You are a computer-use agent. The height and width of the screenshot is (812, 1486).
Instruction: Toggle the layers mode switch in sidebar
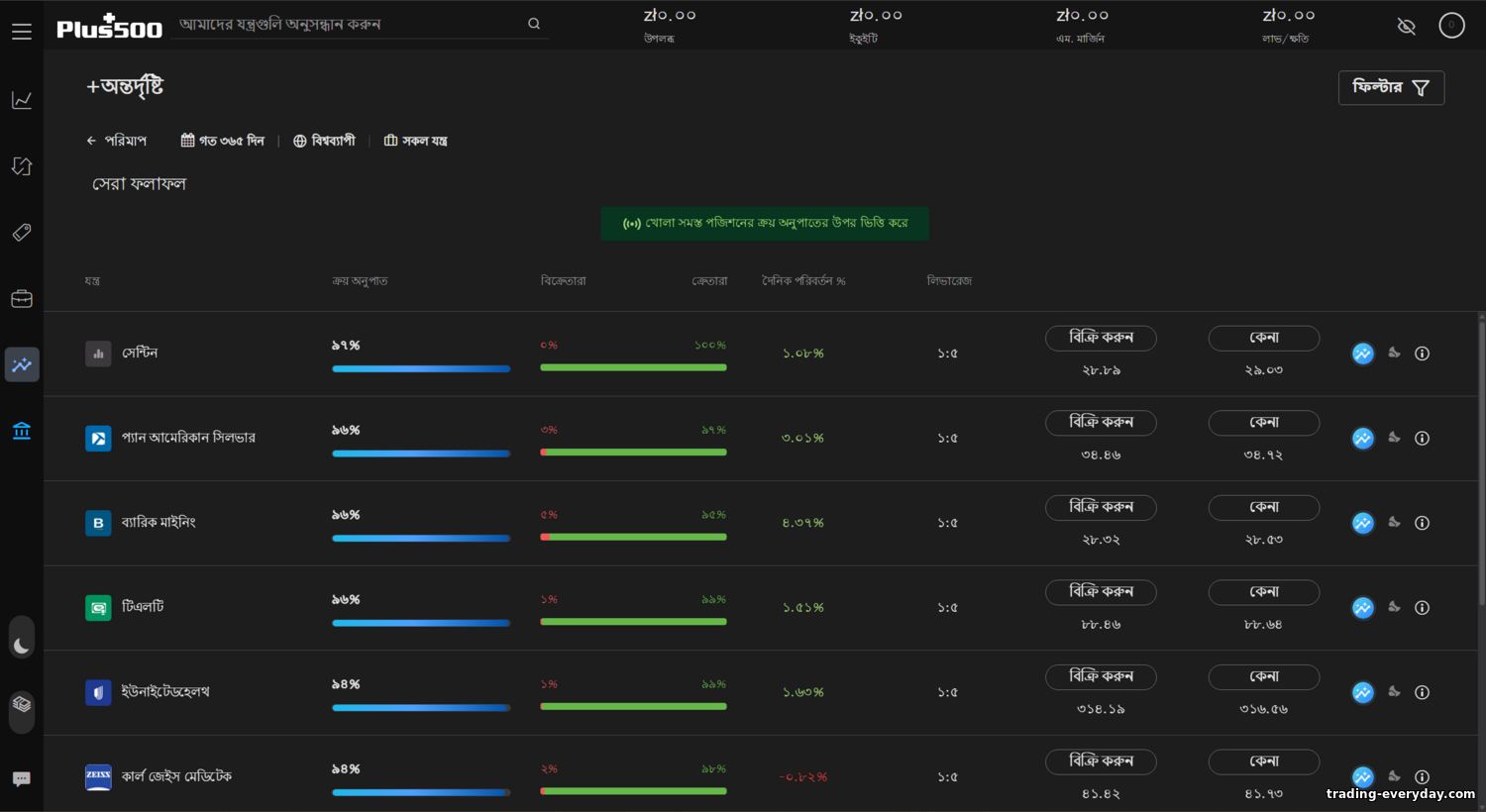point(22,705)
